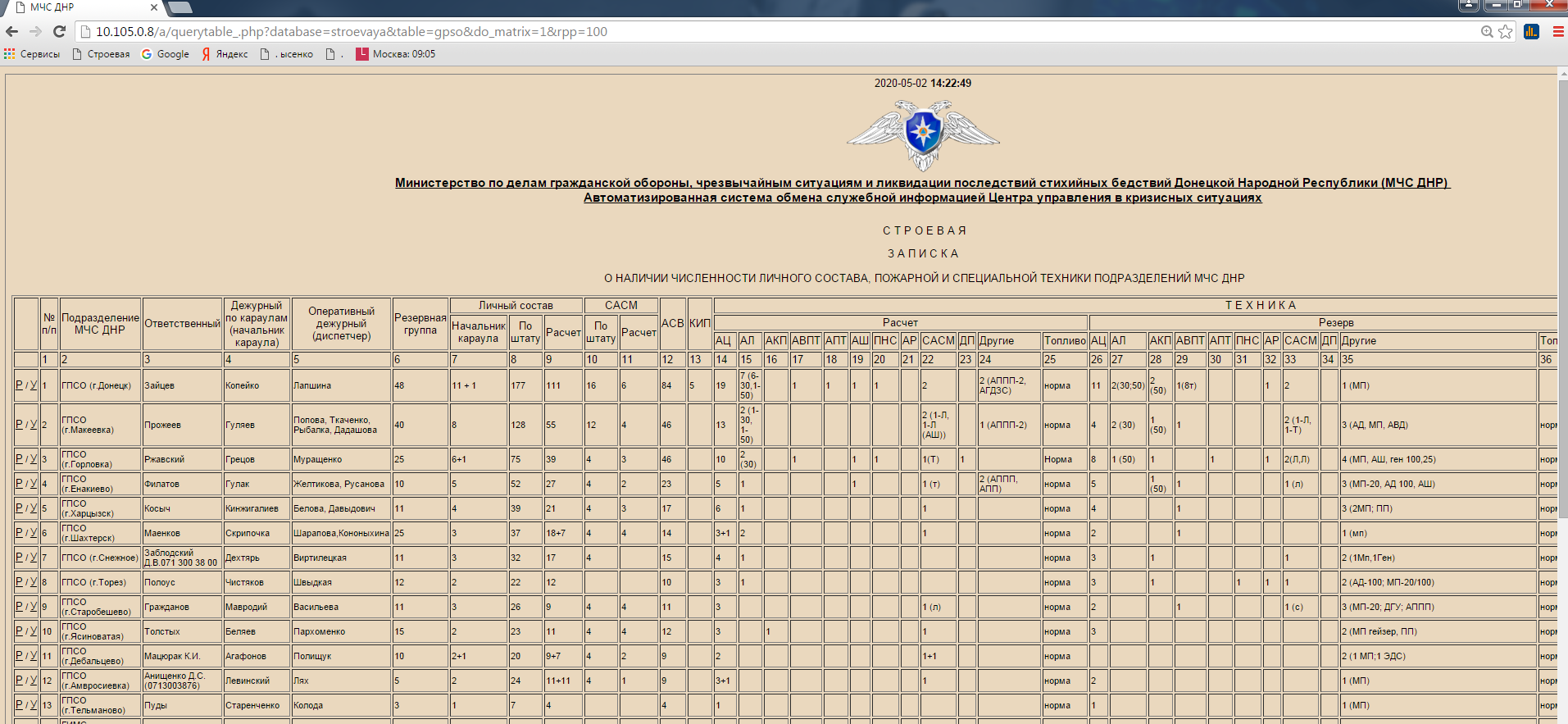This screenshot has height=724, width=1568.
Task: Open the zoom indicator in the address bar
Action: pyautogui.click(x=1487, y=32)
